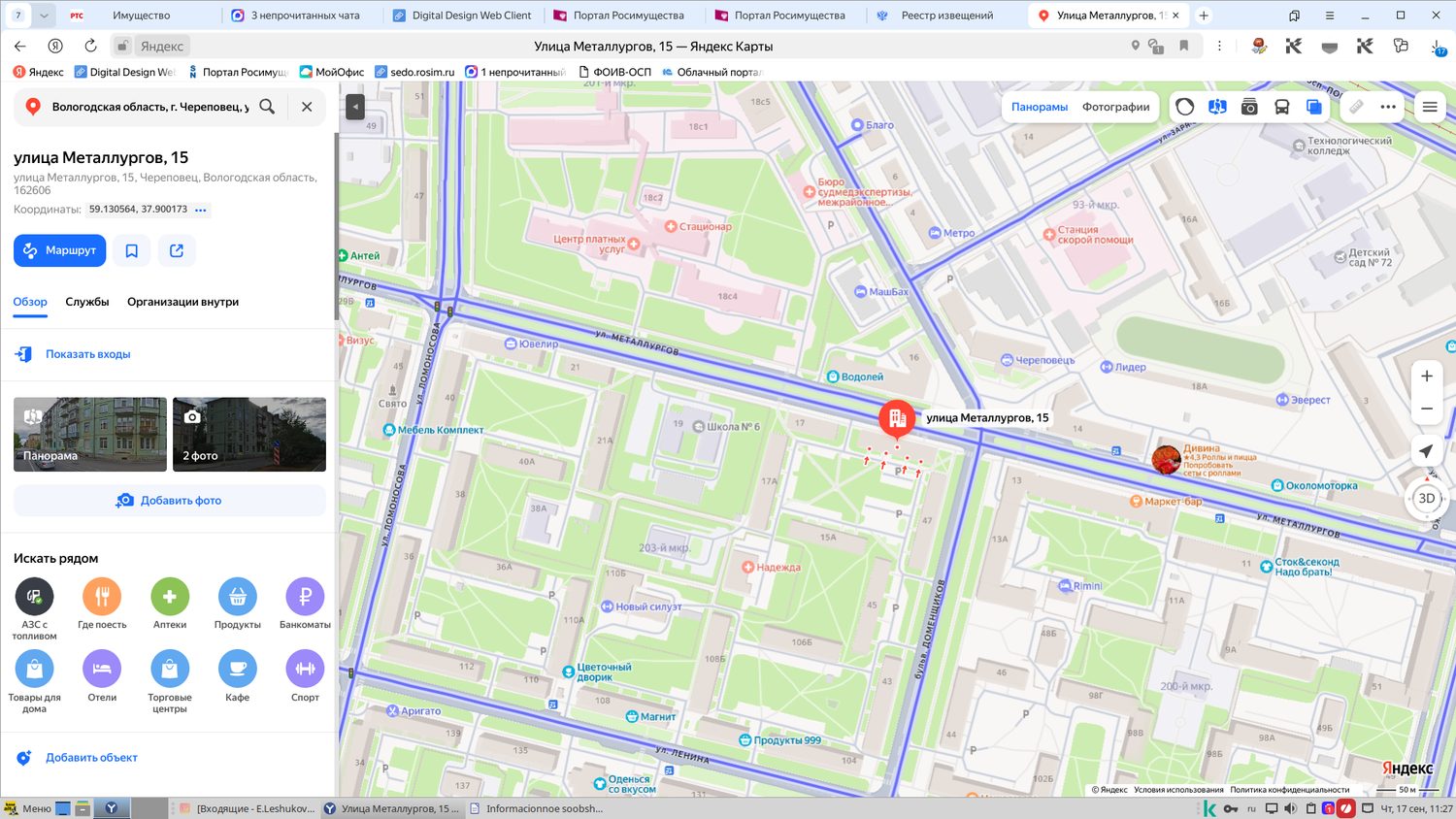This screenshot has height=819, width=1456.
Task: Switch to the Обзор tab
Action: 30,302
